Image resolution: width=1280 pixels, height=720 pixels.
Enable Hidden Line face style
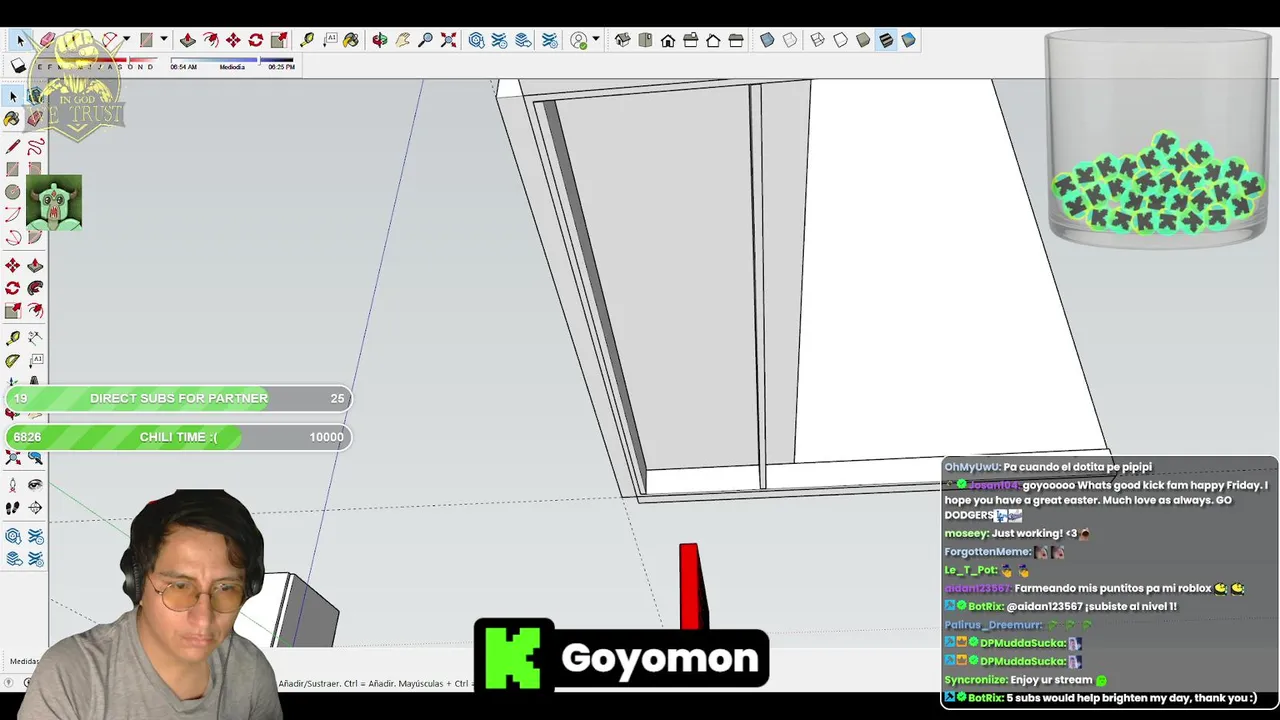[840, 40]
